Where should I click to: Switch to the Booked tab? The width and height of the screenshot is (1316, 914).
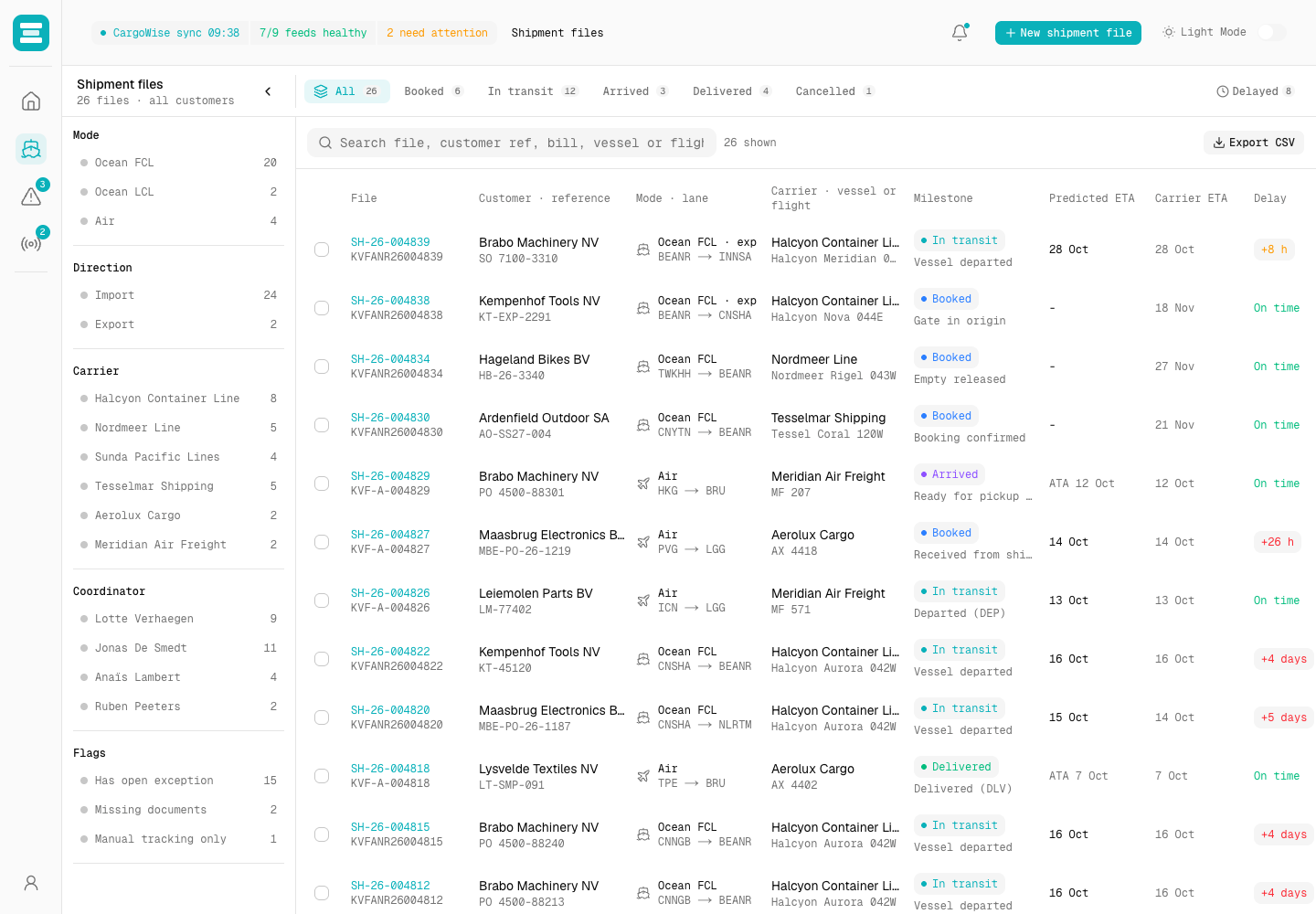click(x=433, y=91)
